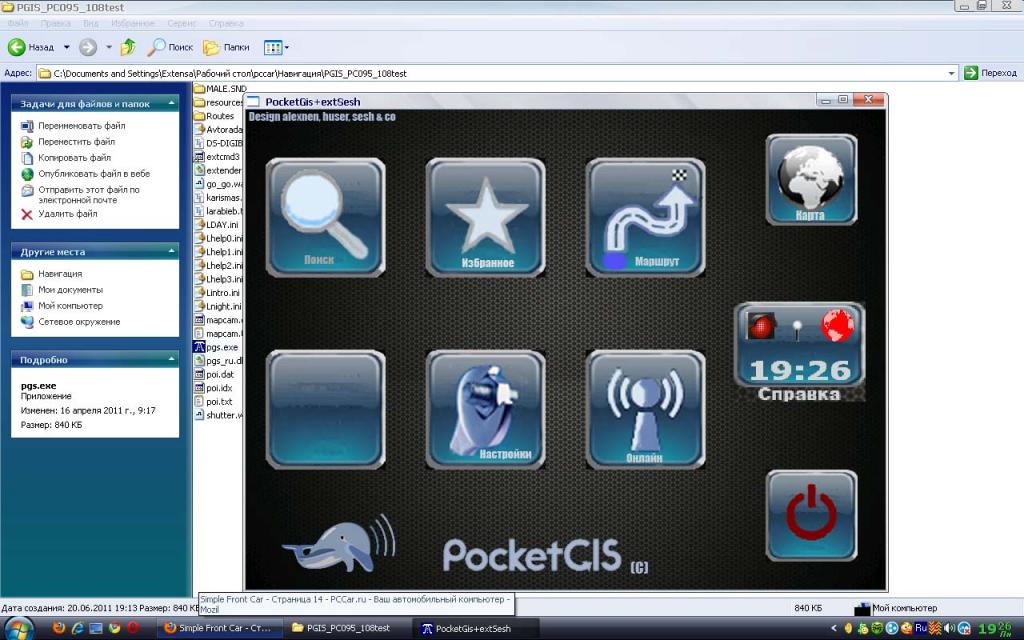Open the Вид menu
The image size is (1024, 640).
click(90, 22)
